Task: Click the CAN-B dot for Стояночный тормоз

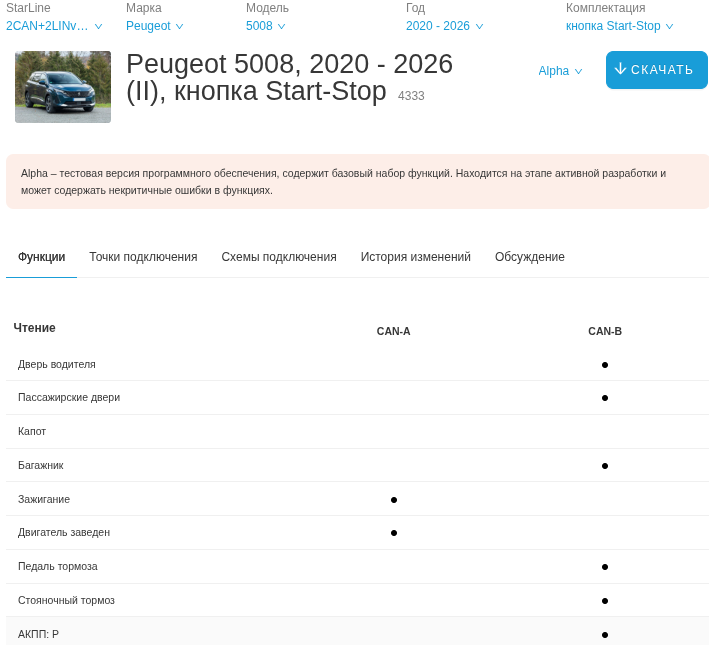Action: [x=605, y=601]
